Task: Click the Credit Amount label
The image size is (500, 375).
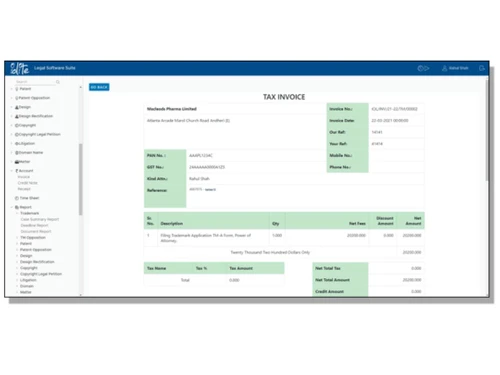Action: (x=329, y=292)
